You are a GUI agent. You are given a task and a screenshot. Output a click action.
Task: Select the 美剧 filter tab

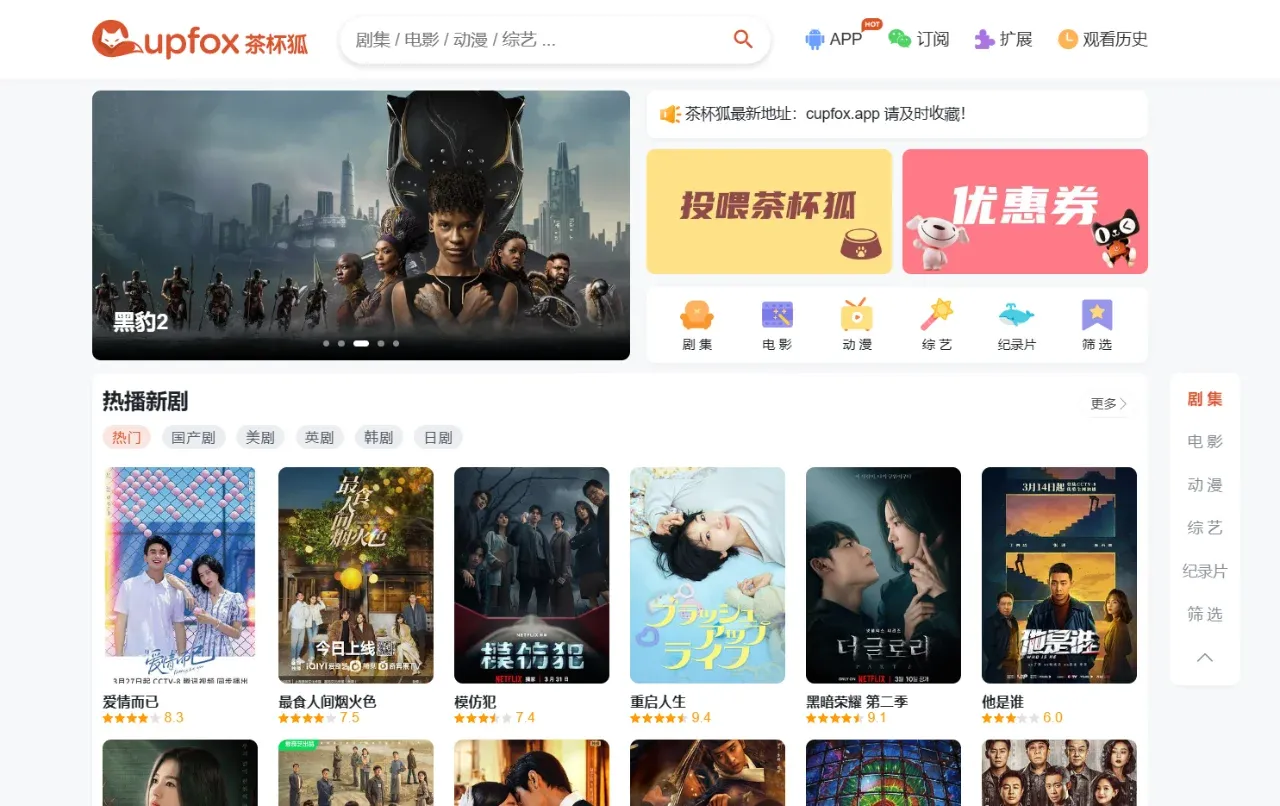click(x=260, y=437)
